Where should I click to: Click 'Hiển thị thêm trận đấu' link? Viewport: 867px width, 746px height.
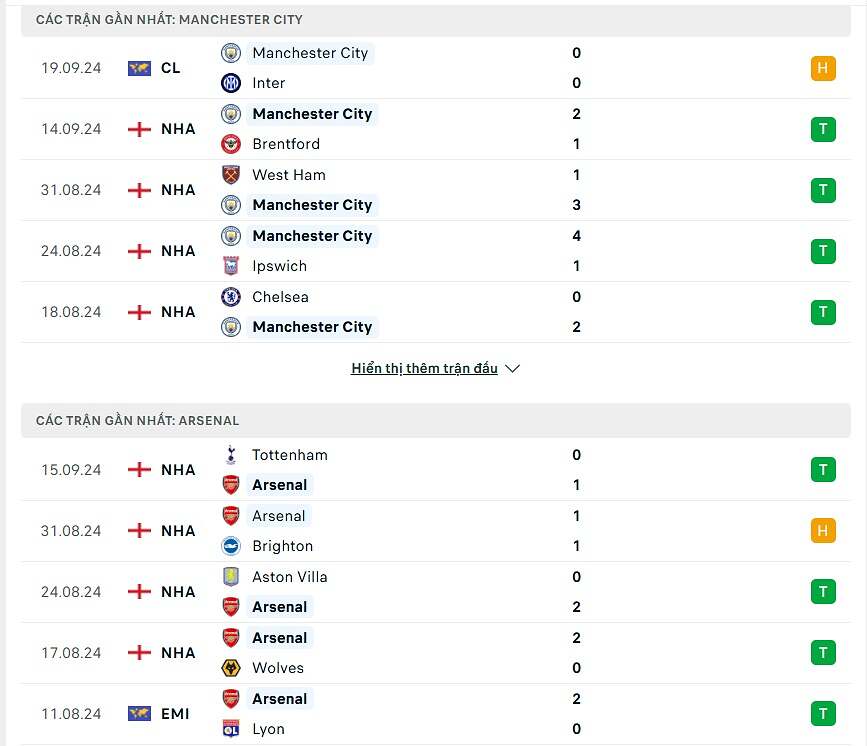click(424, 368)
